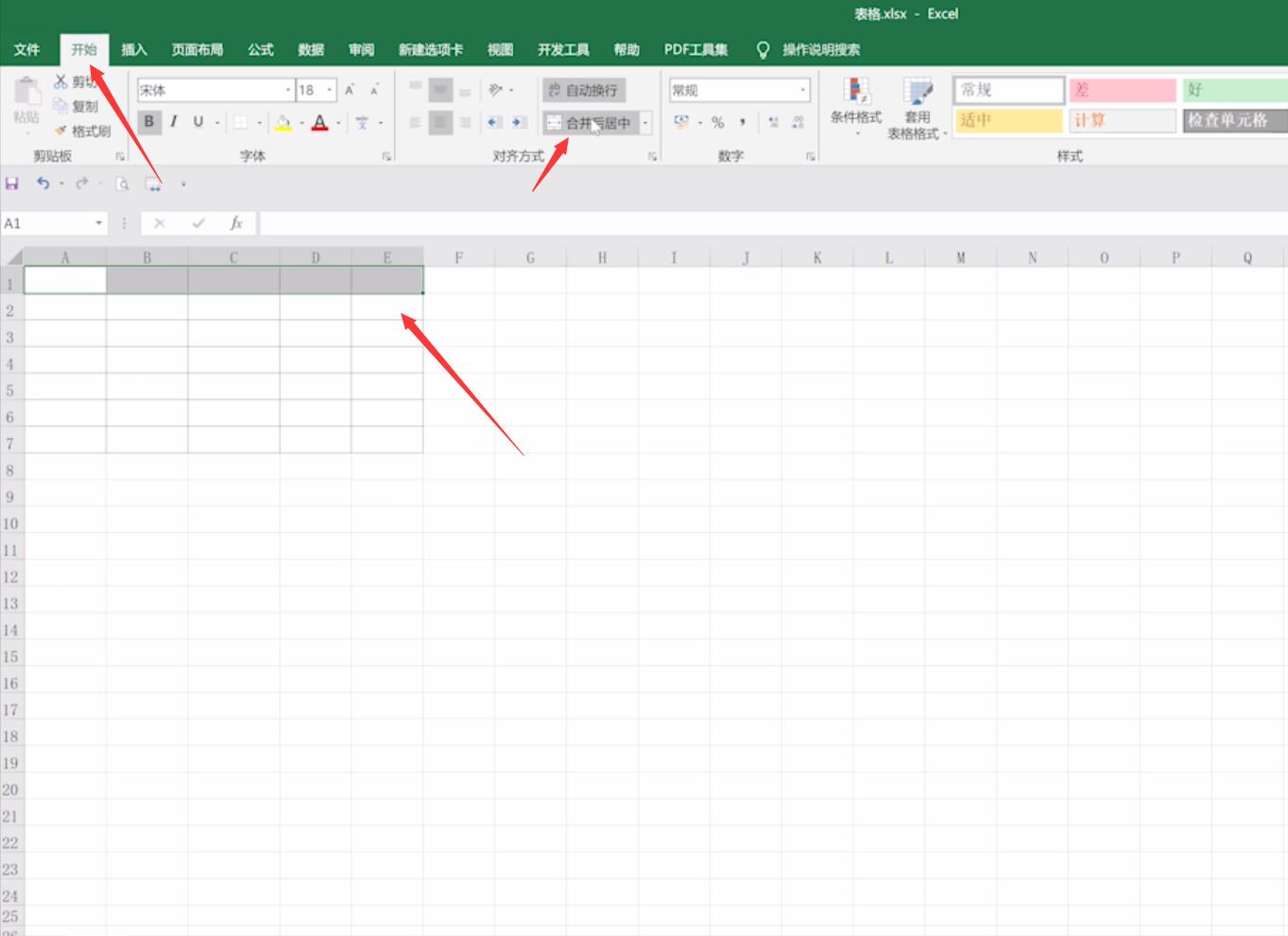Viewport: 1288px width, 936px height.
Task: Toggle center horizontal alignment
Action: coord(439,122)
